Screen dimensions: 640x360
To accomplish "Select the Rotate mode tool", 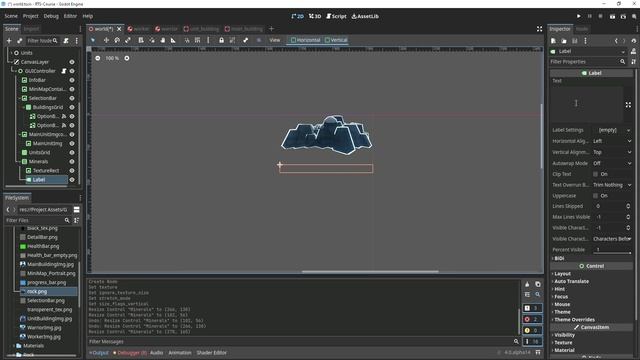I will point(117,40).
